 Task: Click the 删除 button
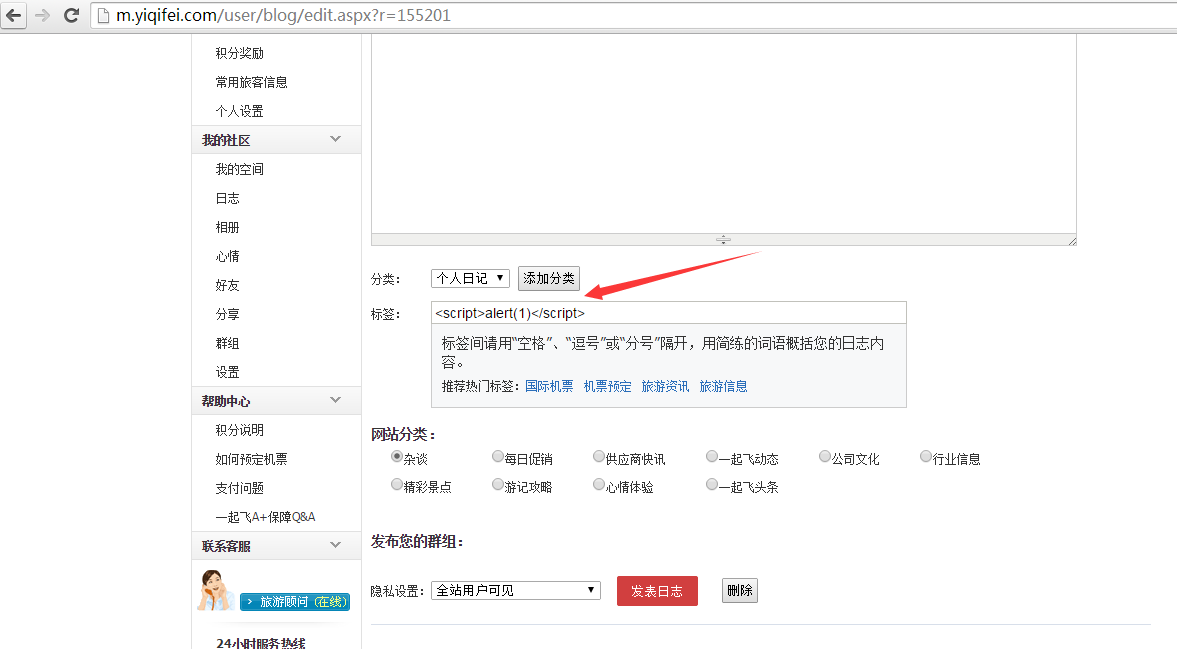coord(739,590)
